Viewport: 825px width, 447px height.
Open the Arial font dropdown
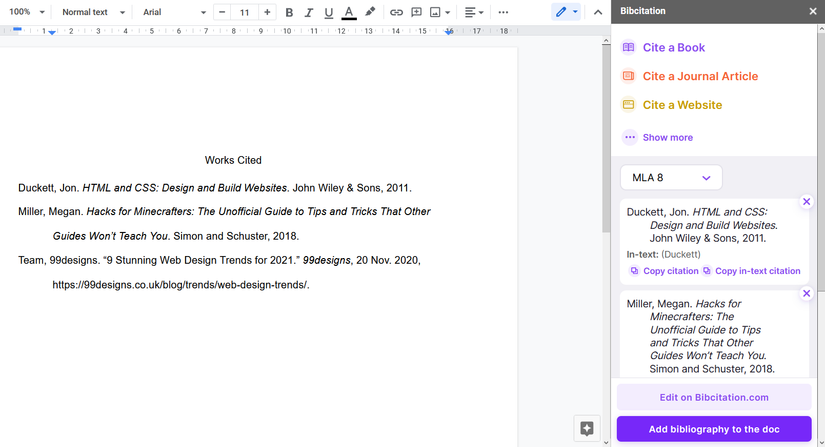(x=174, y=12)
